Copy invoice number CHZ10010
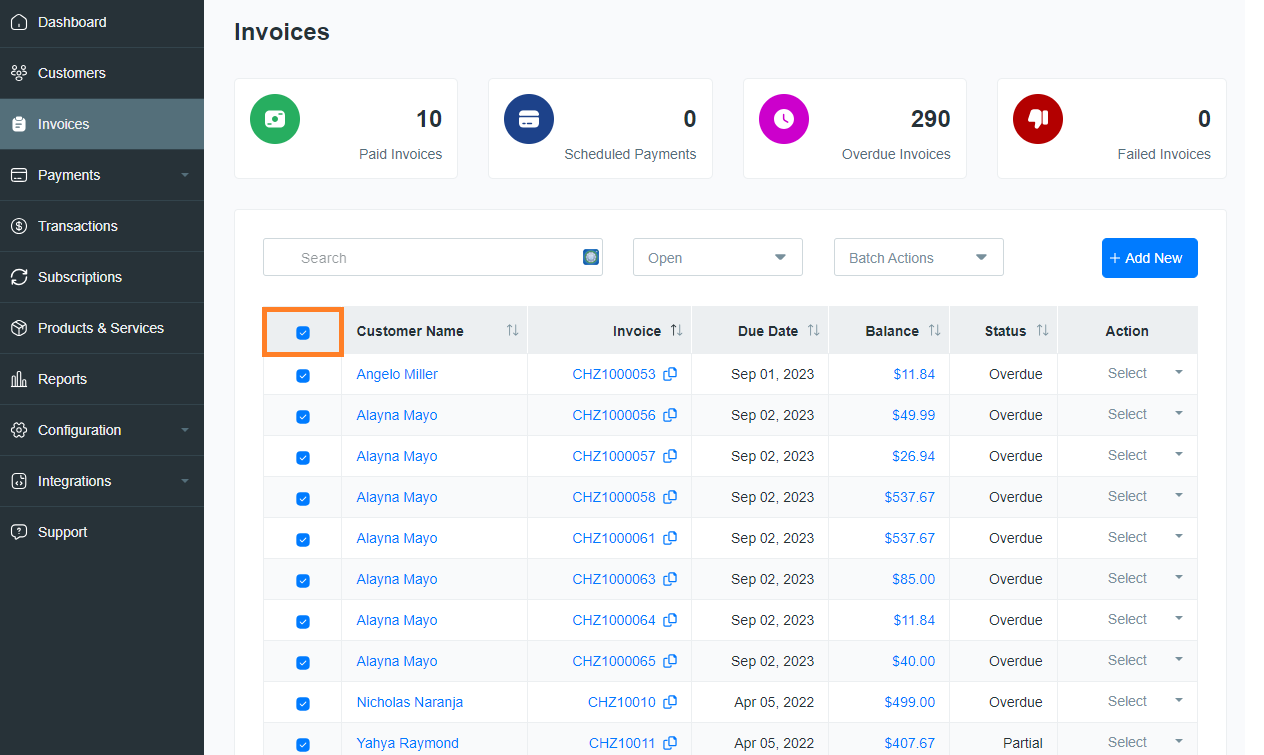 [670, 702]
